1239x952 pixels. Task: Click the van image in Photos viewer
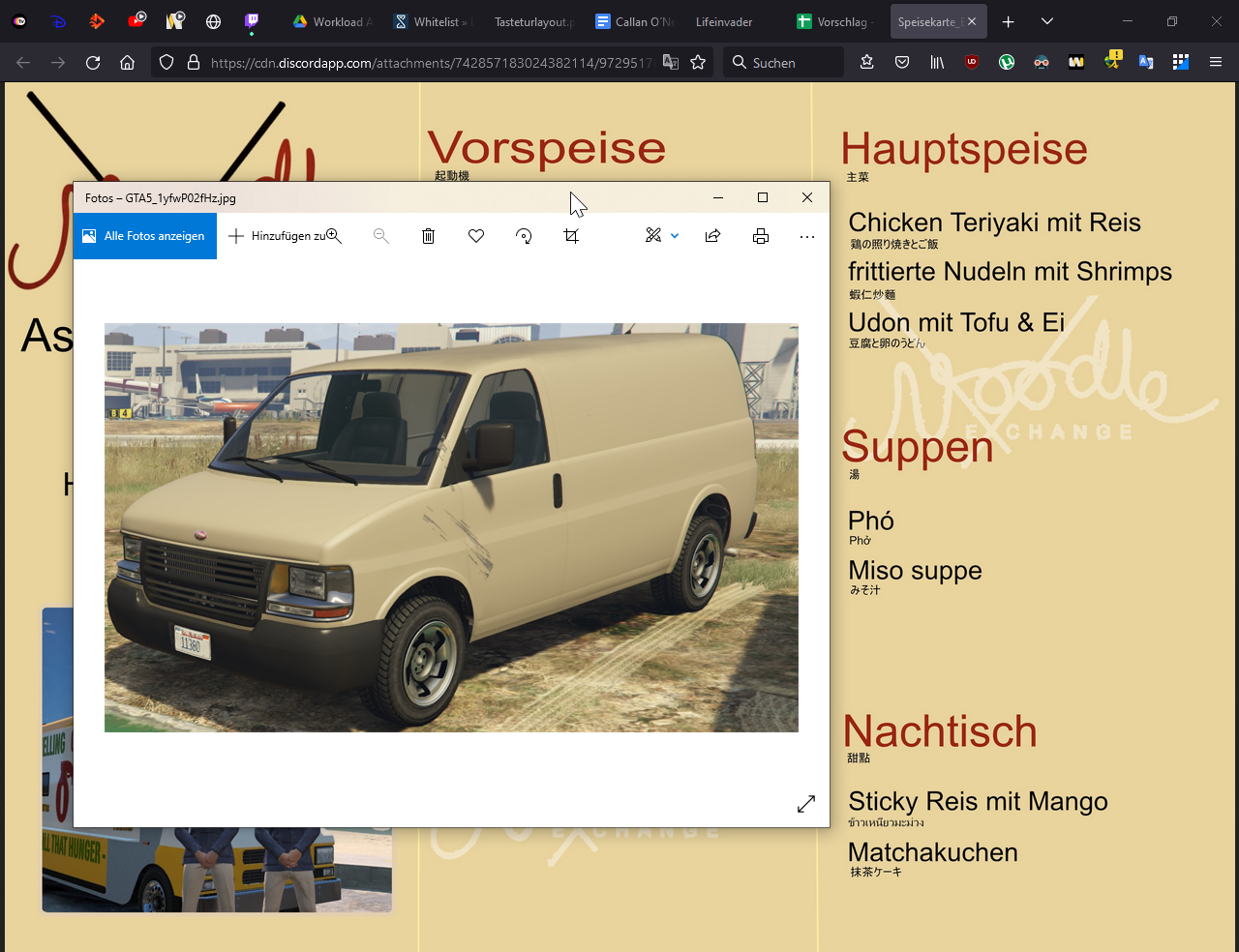pos(451,527)
